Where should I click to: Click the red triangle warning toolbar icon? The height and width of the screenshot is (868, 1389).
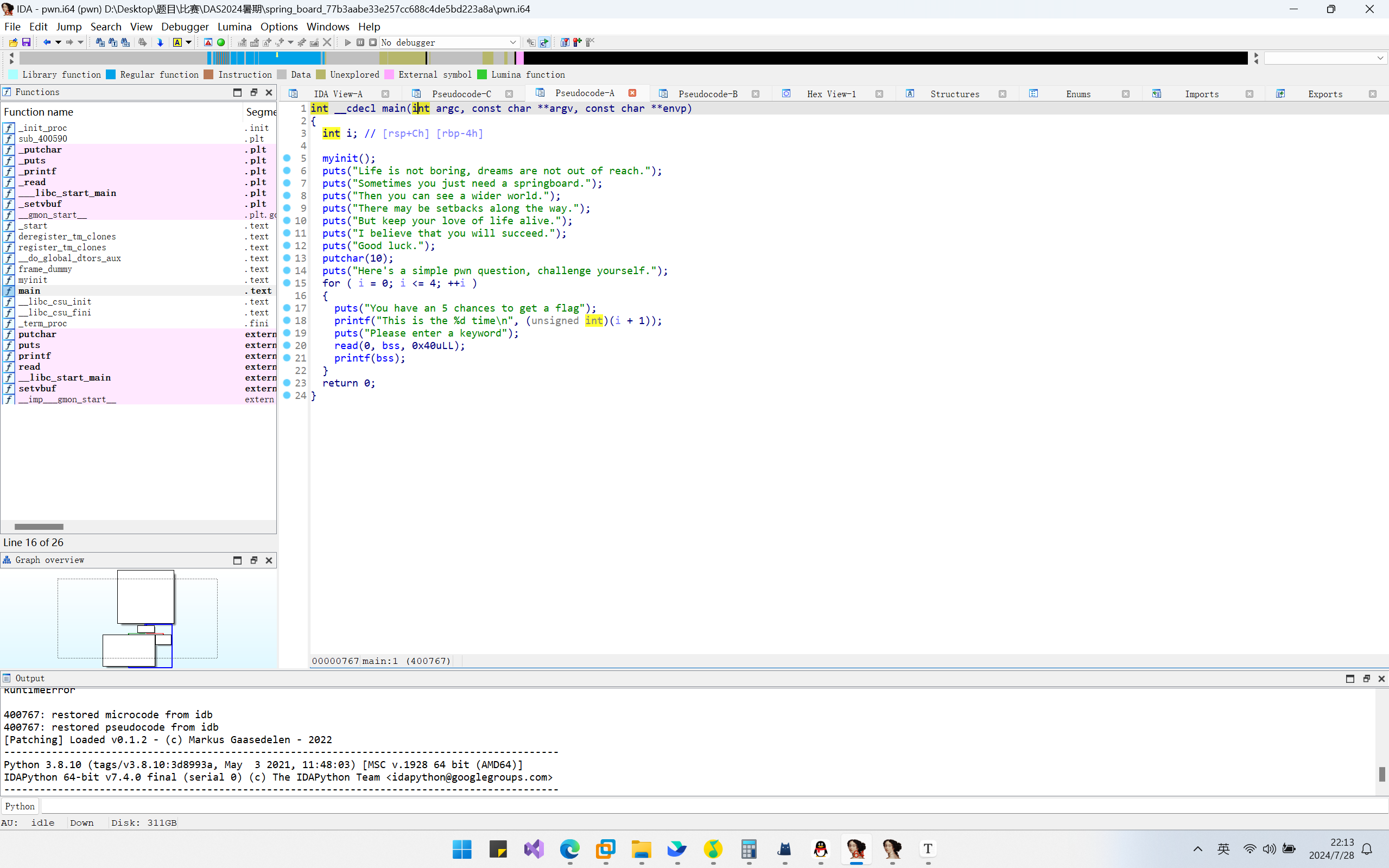(208, 42)
